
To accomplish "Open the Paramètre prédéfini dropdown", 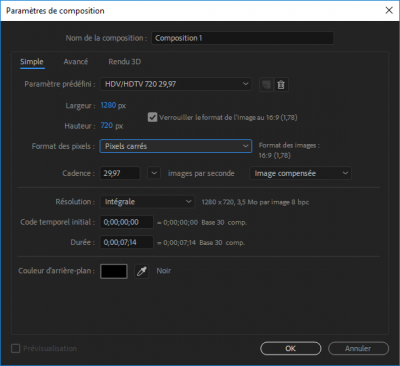I will coord(176,84).
